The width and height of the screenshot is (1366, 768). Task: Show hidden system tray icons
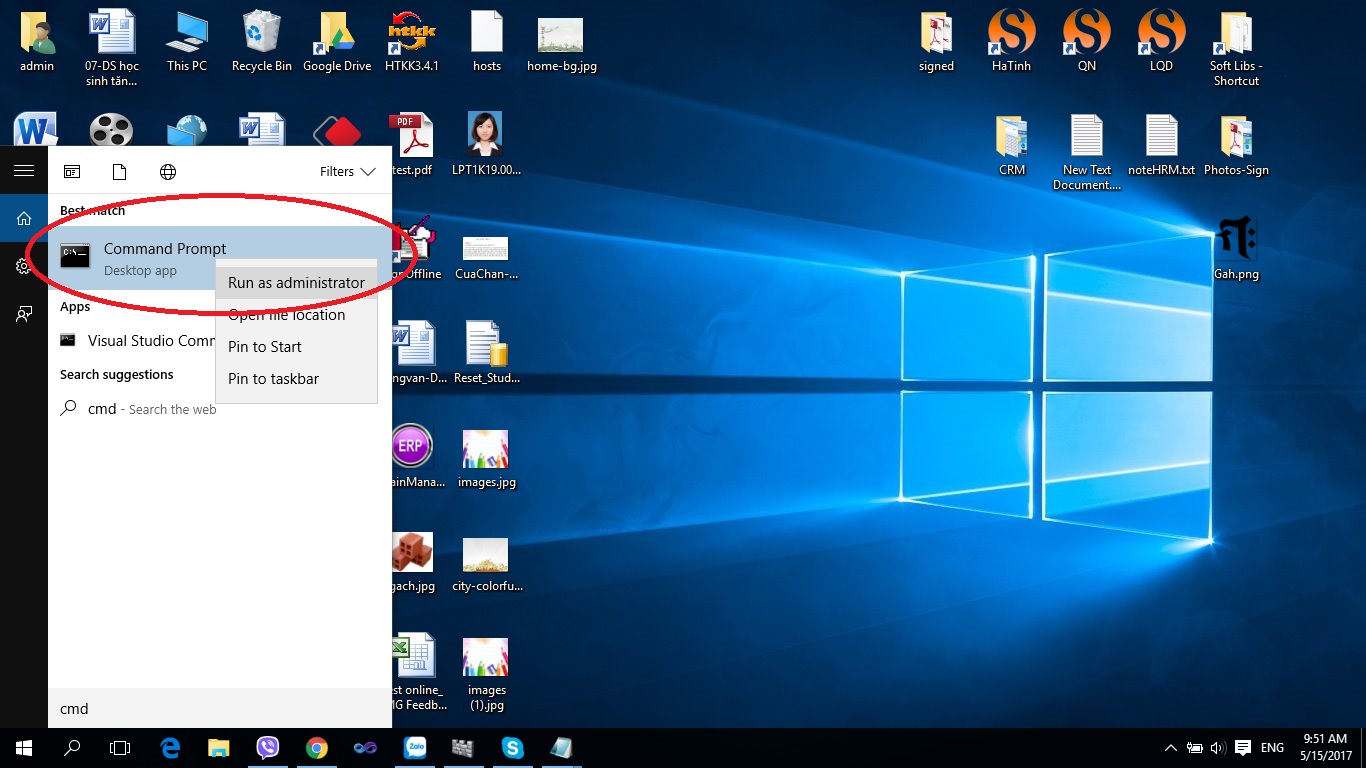[1171, 748]
